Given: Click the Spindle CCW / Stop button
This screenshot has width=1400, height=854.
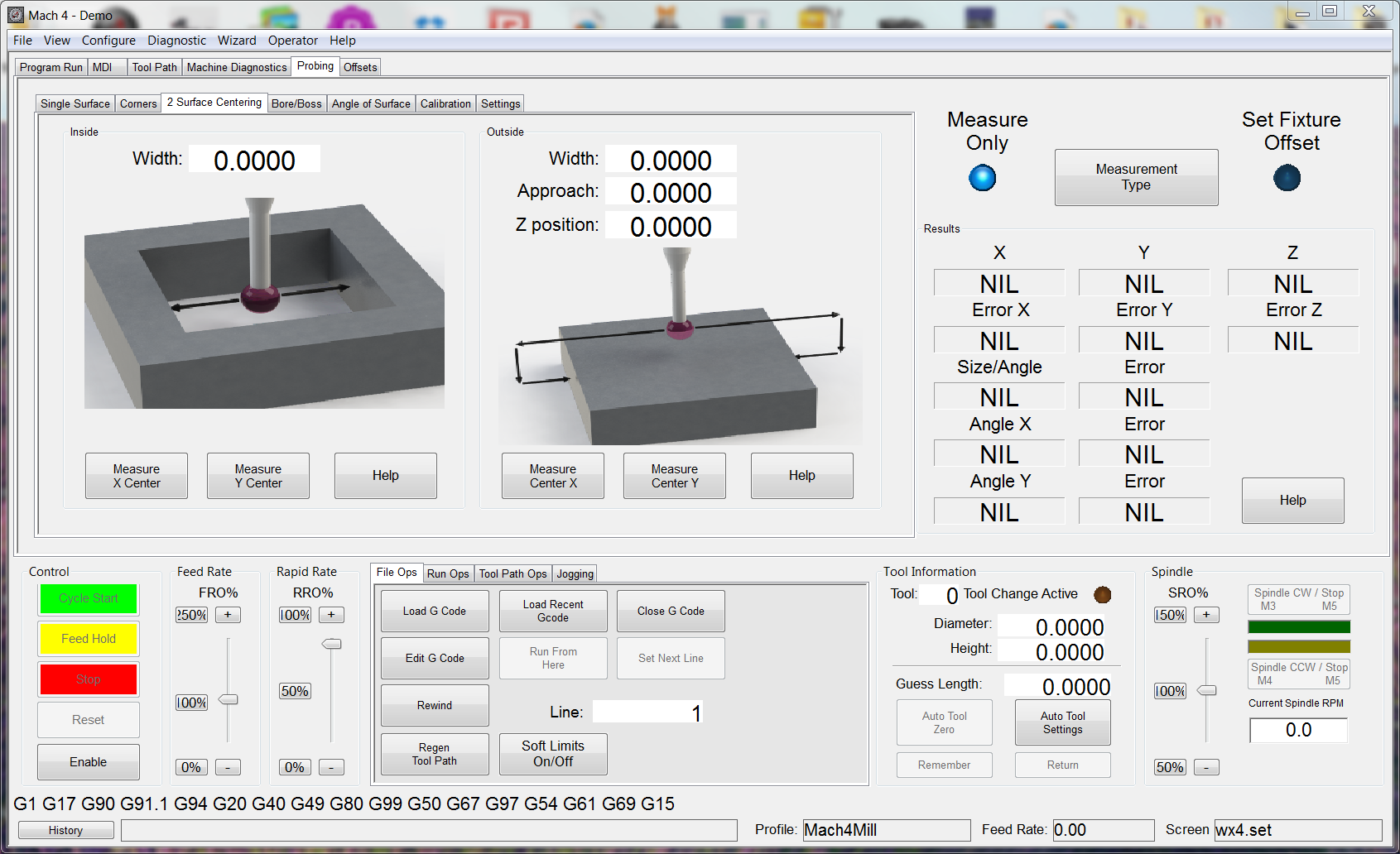Looking at the screenshot, I should coord(1299,674).
